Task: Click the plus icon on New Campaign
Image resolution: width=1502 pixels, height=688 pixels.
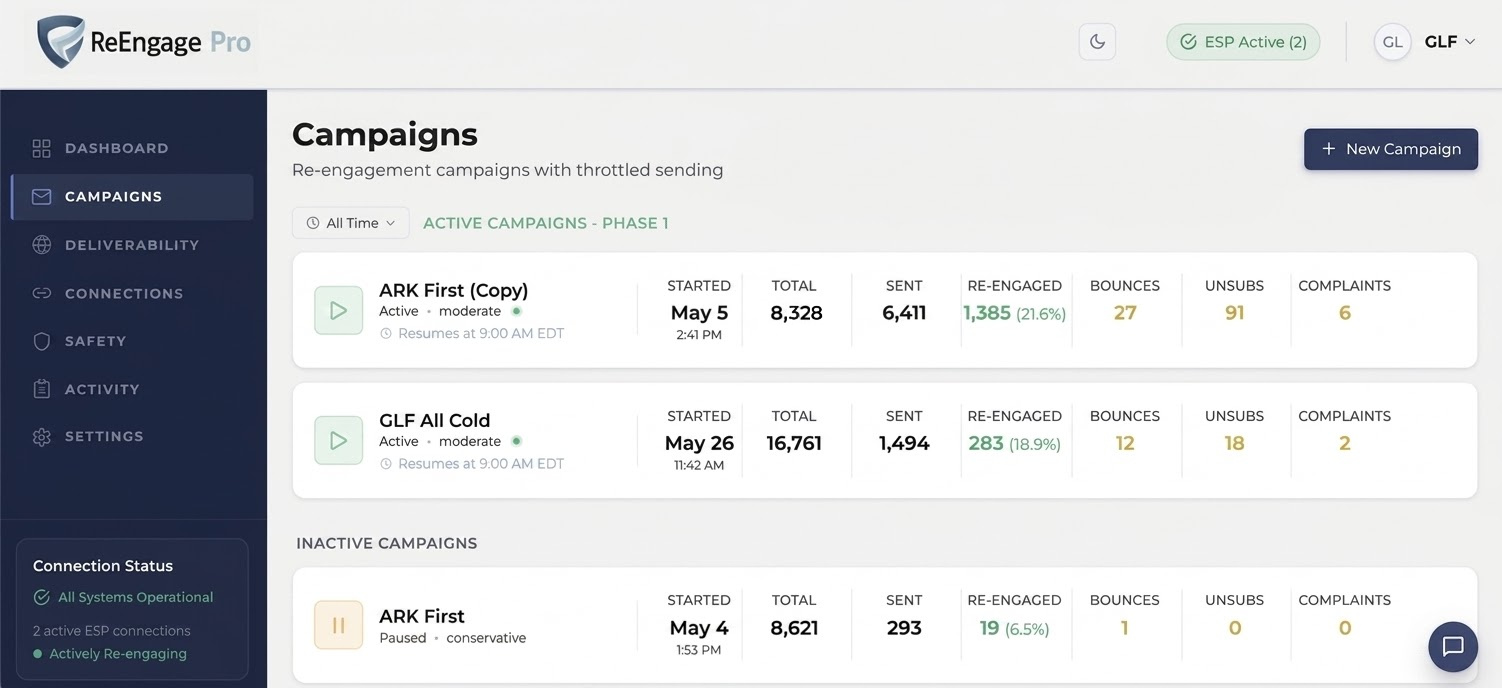Action: (x=1329, y=148)
